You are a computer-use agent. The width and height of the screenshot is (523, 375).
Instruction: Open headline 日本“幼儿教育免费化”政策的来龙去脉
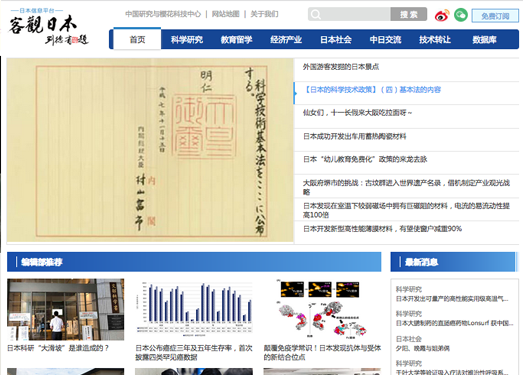point(365,159)
